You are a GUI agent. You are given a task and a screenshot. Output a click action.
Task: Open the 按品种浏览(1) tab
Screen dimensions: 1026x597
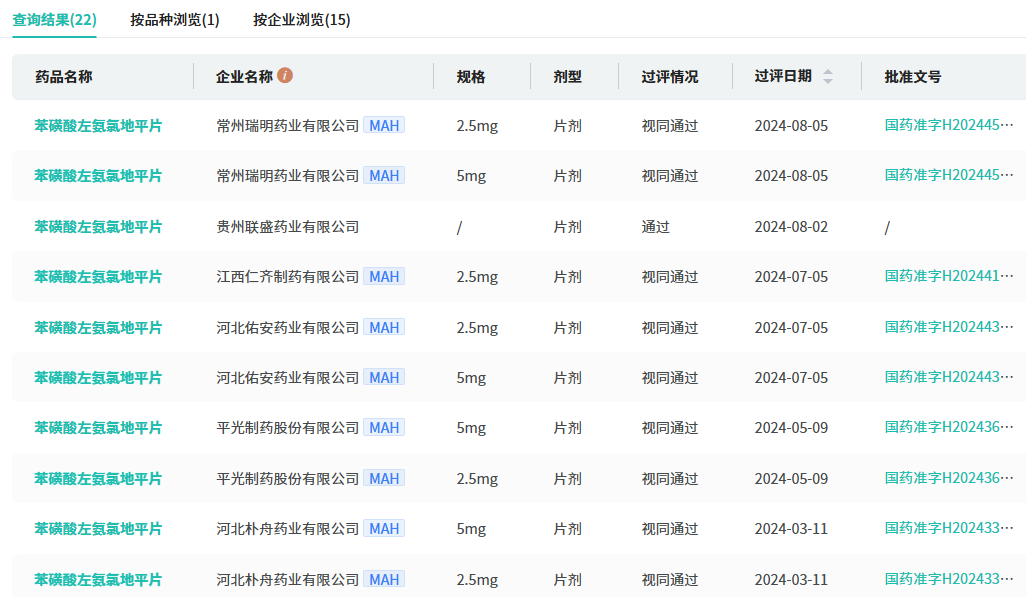175,20
